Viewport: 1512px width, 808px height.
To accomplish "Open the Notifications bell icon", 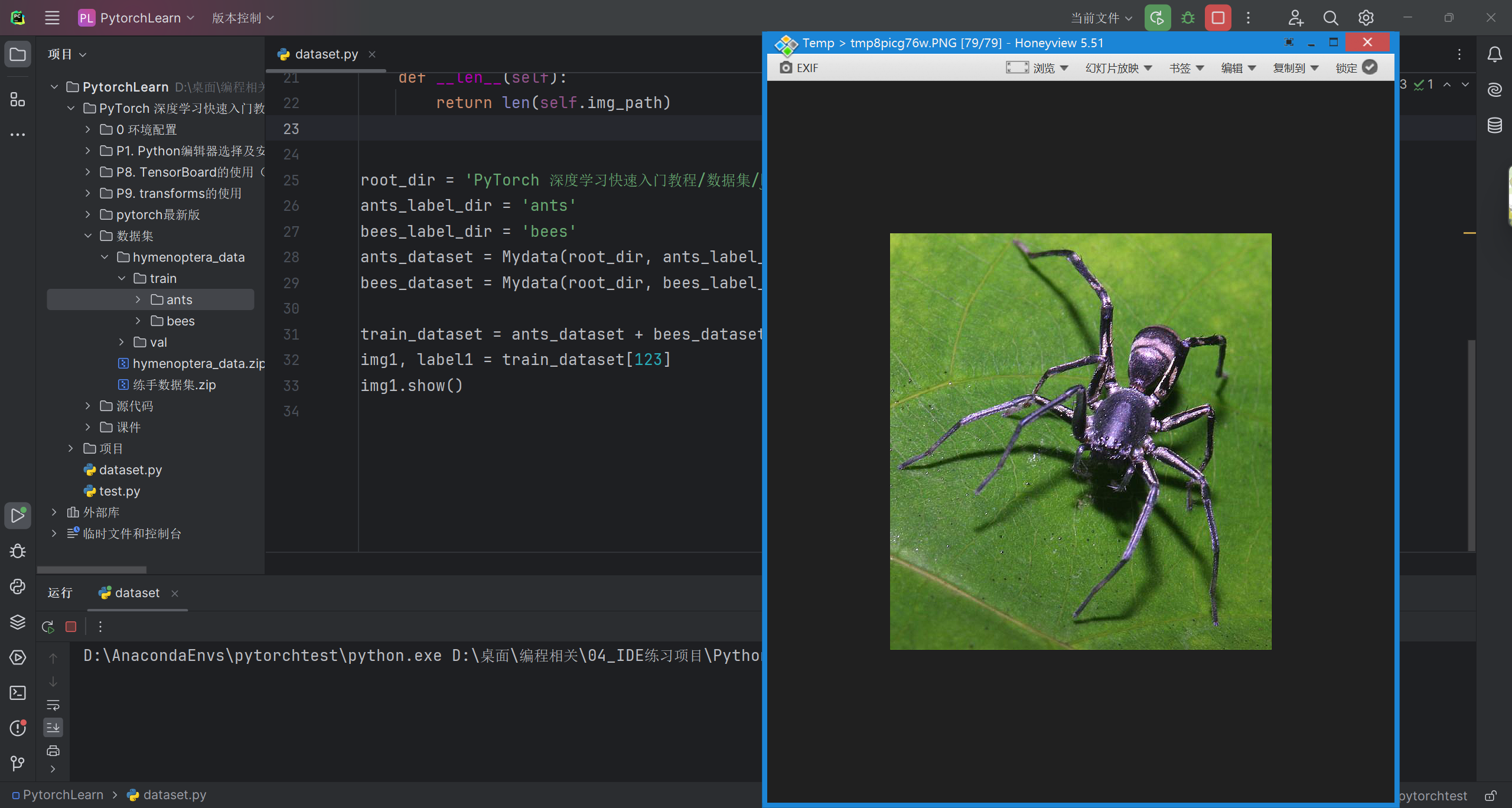I will click(x=1495, y=54).
